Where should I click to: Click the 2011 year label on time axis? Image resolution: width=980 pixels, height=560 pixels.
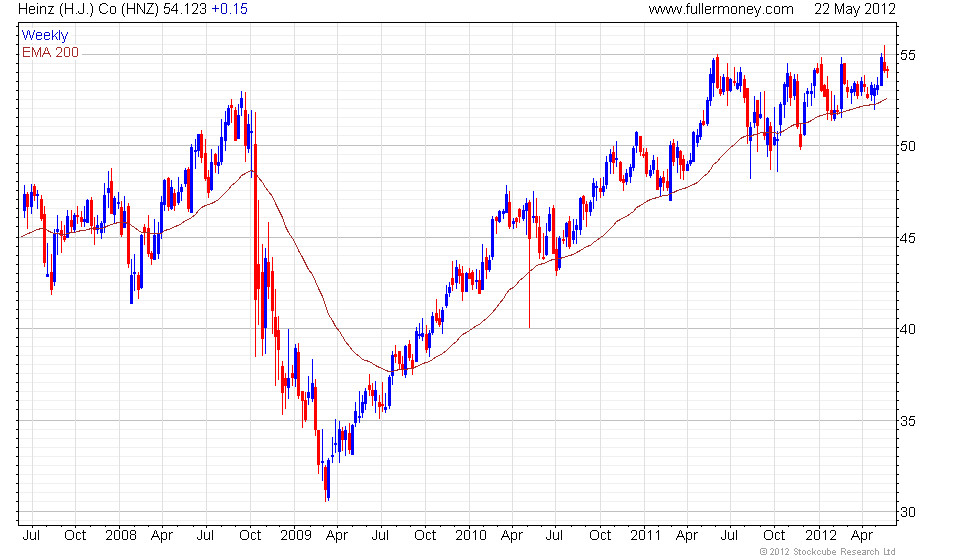(x=646, y=536)
